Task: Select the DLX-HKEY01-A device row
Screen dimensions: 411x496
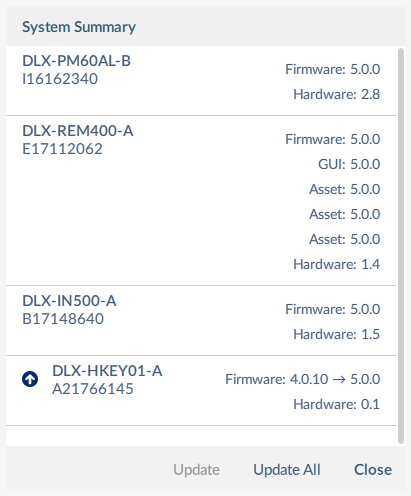Action: 201,391
